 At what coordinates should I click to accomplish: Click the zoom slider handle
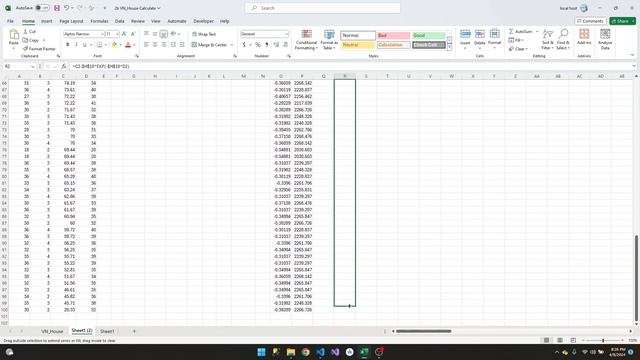[x=603, y=340]
